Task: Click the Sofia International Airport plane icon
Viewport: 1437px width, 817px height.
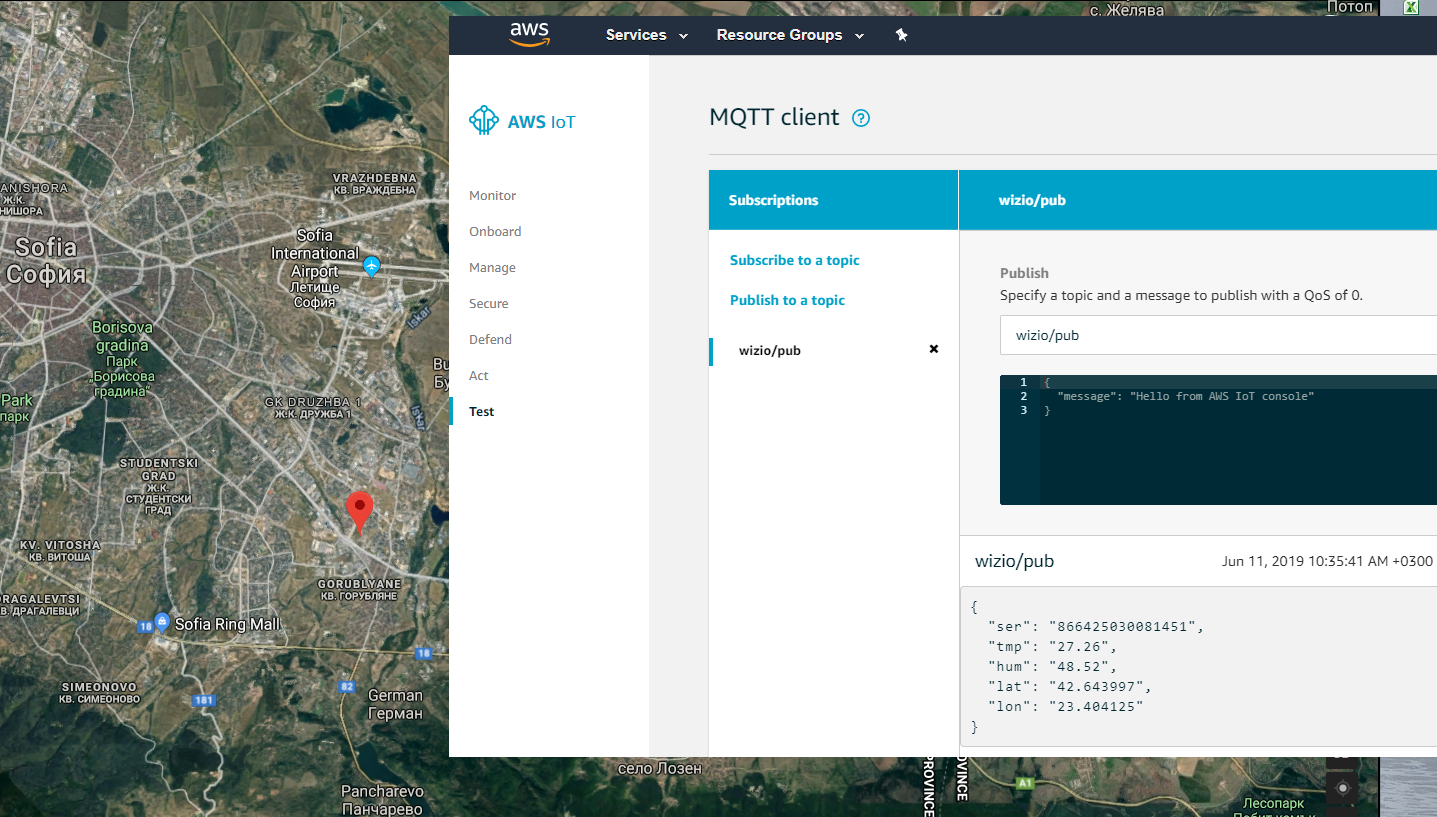Action: [372, 266]
